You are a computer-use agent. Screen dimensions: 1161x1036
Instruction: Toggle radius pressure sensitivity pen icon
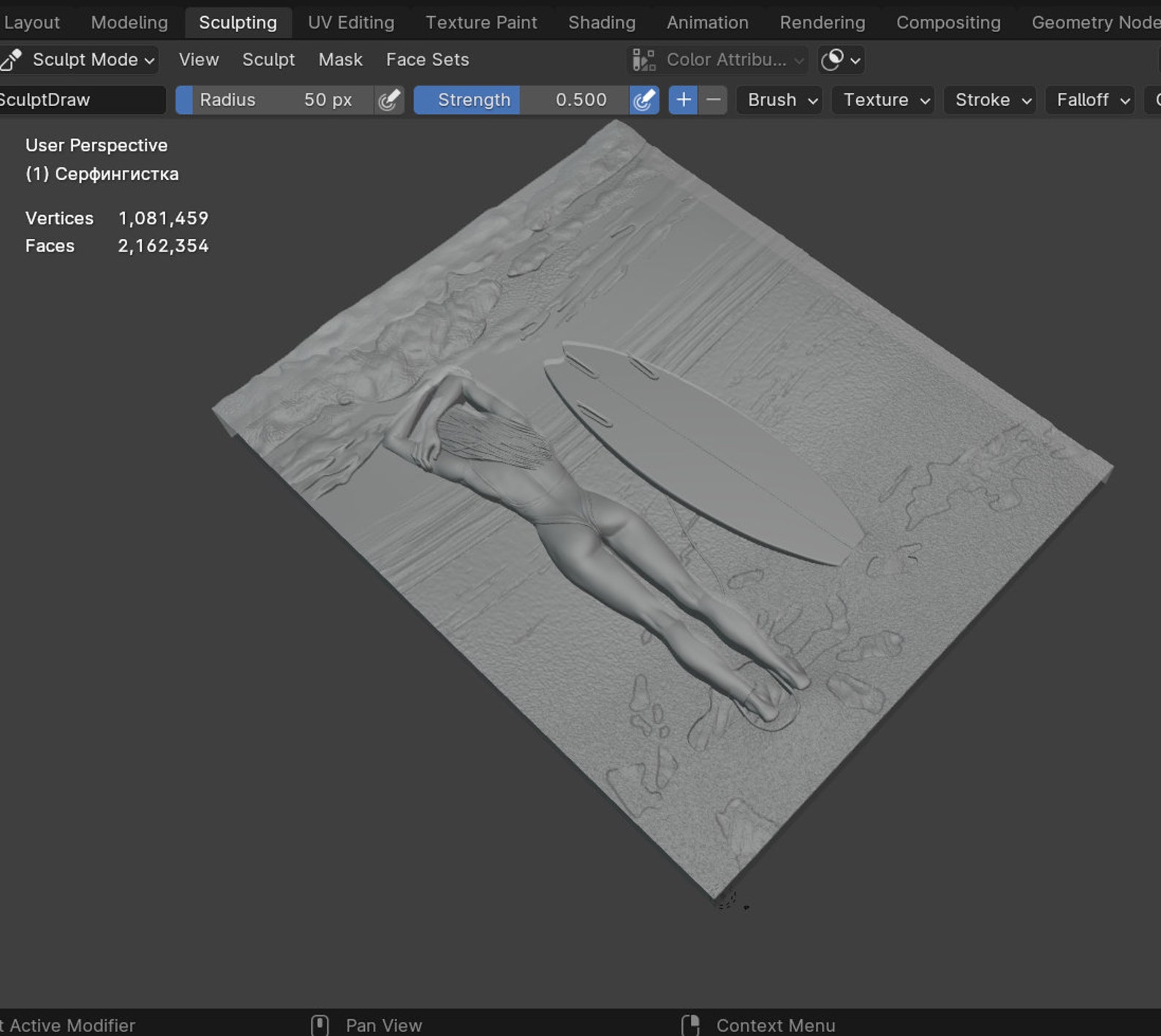[389, 99]
